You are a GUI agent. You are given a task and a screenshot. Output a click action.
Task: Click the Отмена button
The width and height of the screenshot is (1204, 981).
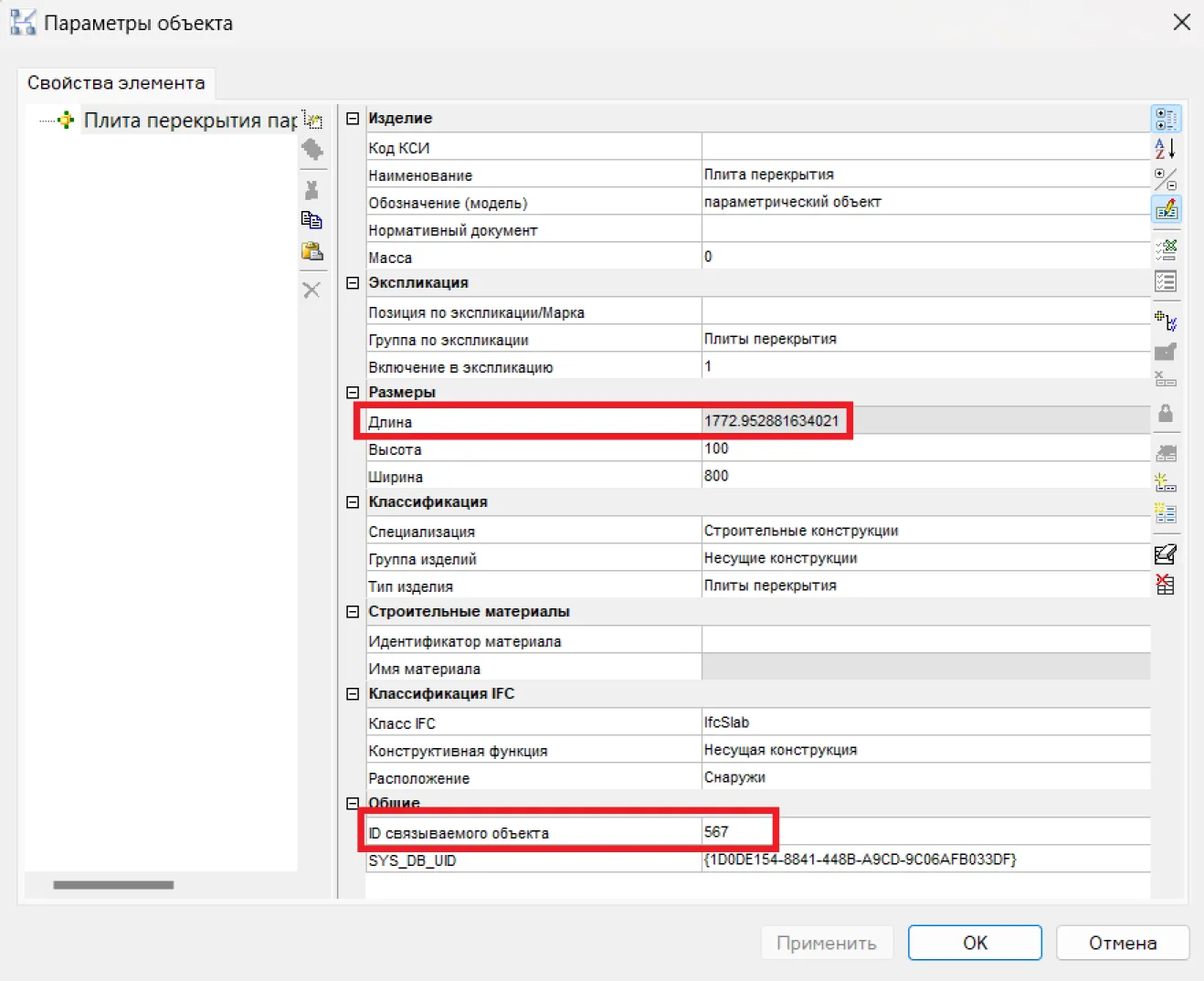pos(1122,943)
